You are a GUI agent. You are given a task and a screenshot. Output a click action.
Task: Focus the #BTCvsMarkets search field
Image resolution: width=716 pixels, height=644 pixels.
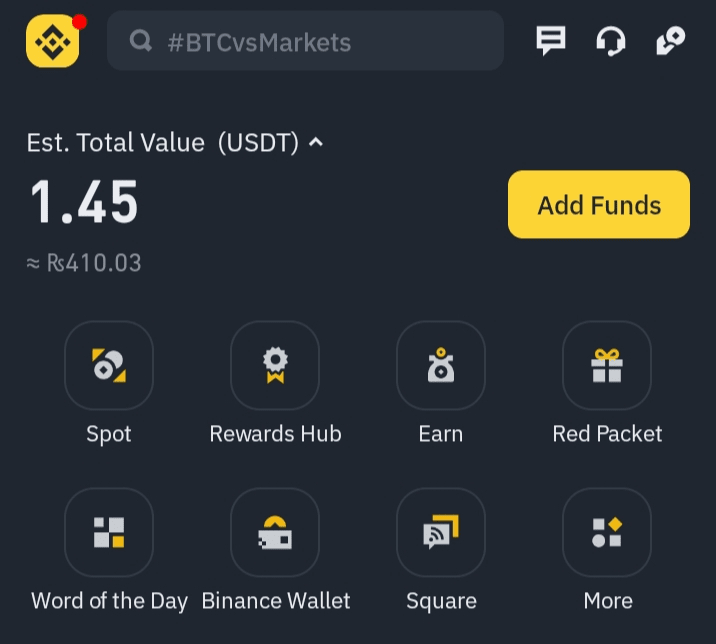pos(320,42)
